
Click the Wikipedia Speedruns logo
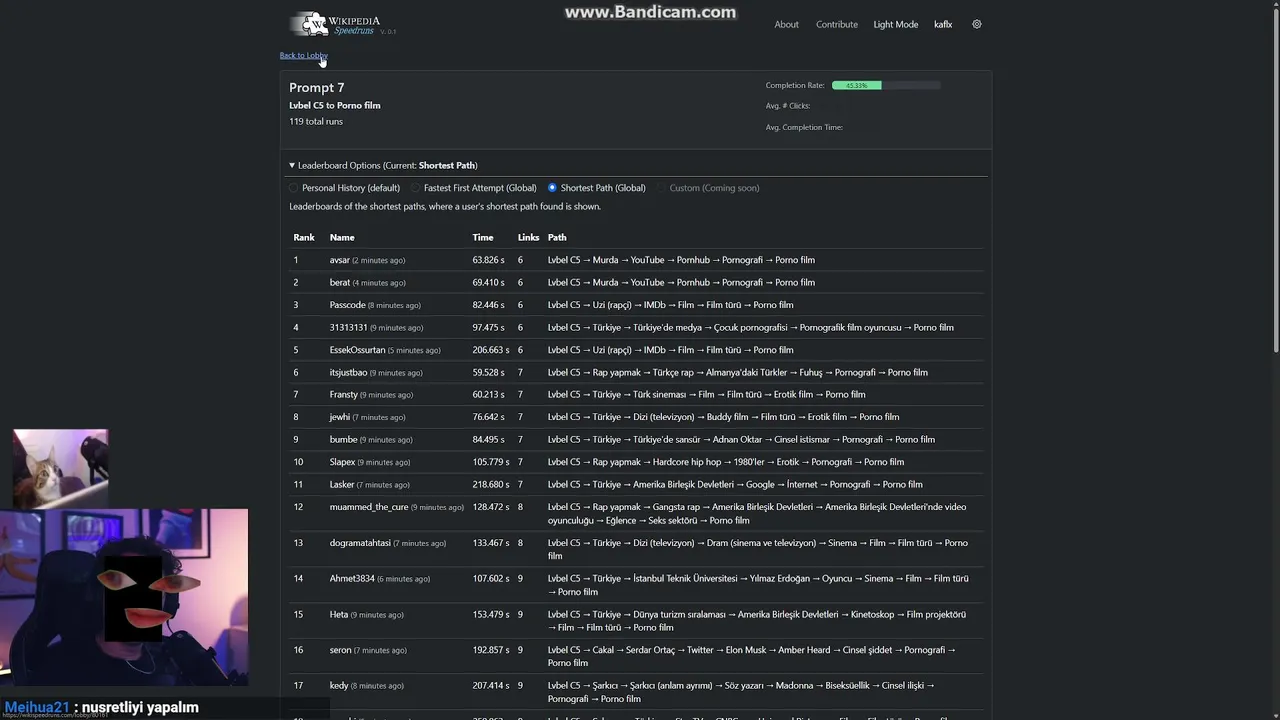pos(336,24)
